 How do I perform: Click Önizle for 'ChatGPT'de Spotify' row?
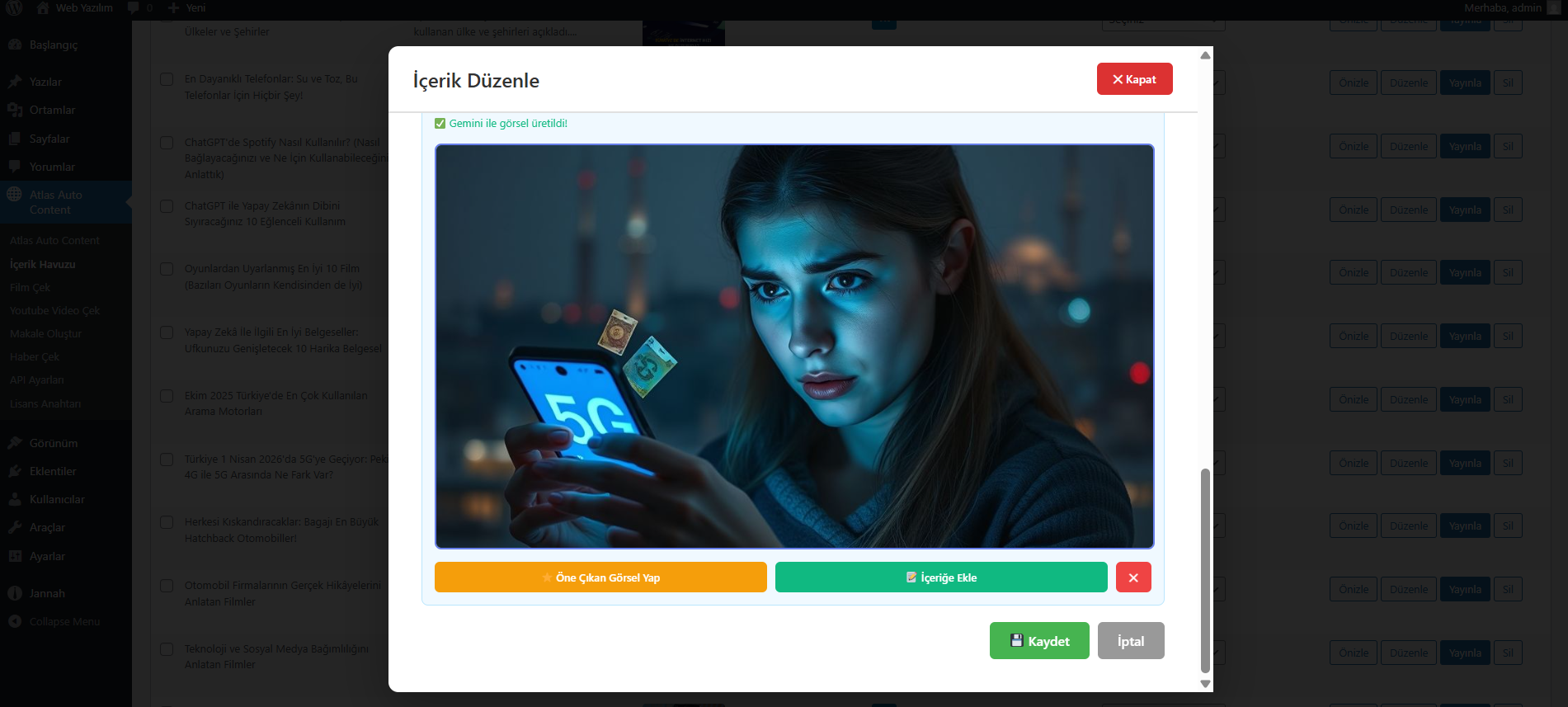(1354, 146)
